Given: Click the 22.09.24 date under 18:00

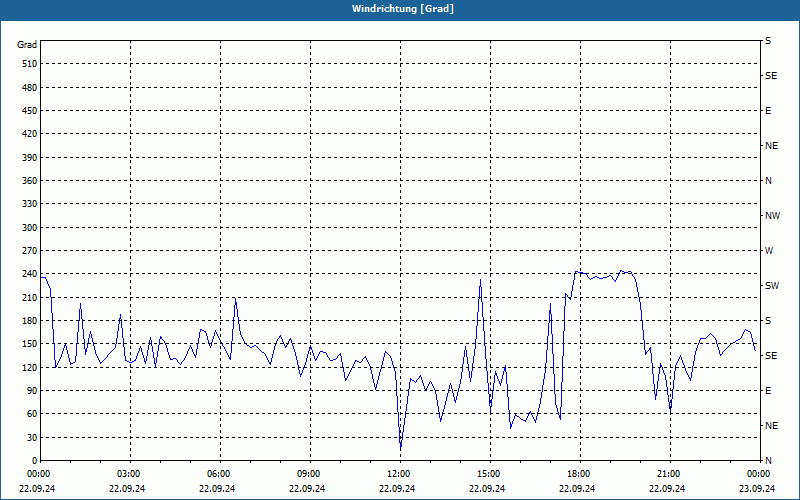Looking at the screenshot, I should pos(577,488).
